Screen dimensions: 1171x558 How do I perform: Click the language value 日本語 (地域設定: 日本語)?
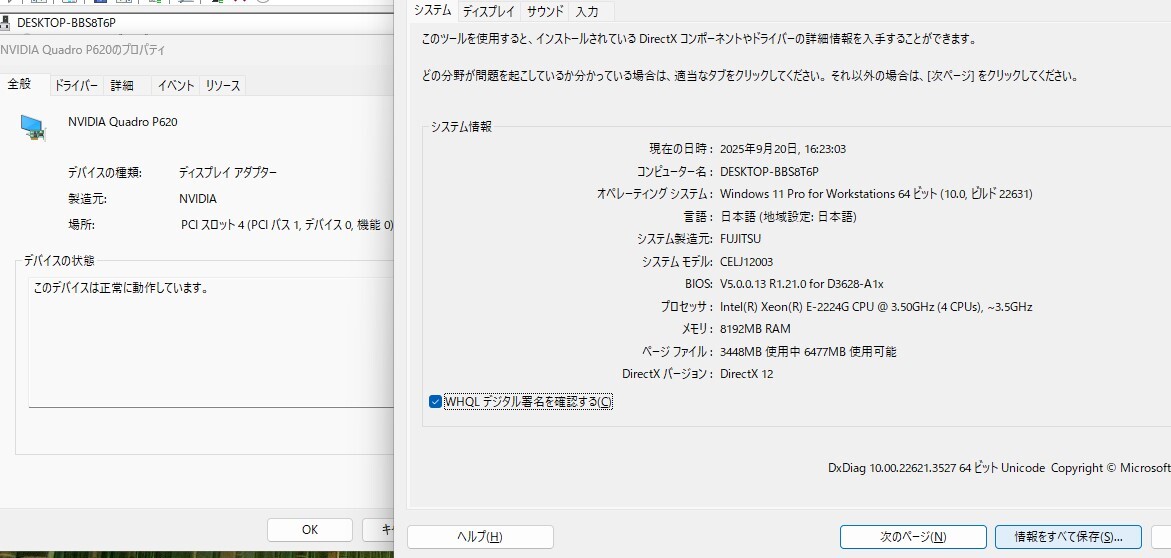pyautogui.click(x=788, y=217)
